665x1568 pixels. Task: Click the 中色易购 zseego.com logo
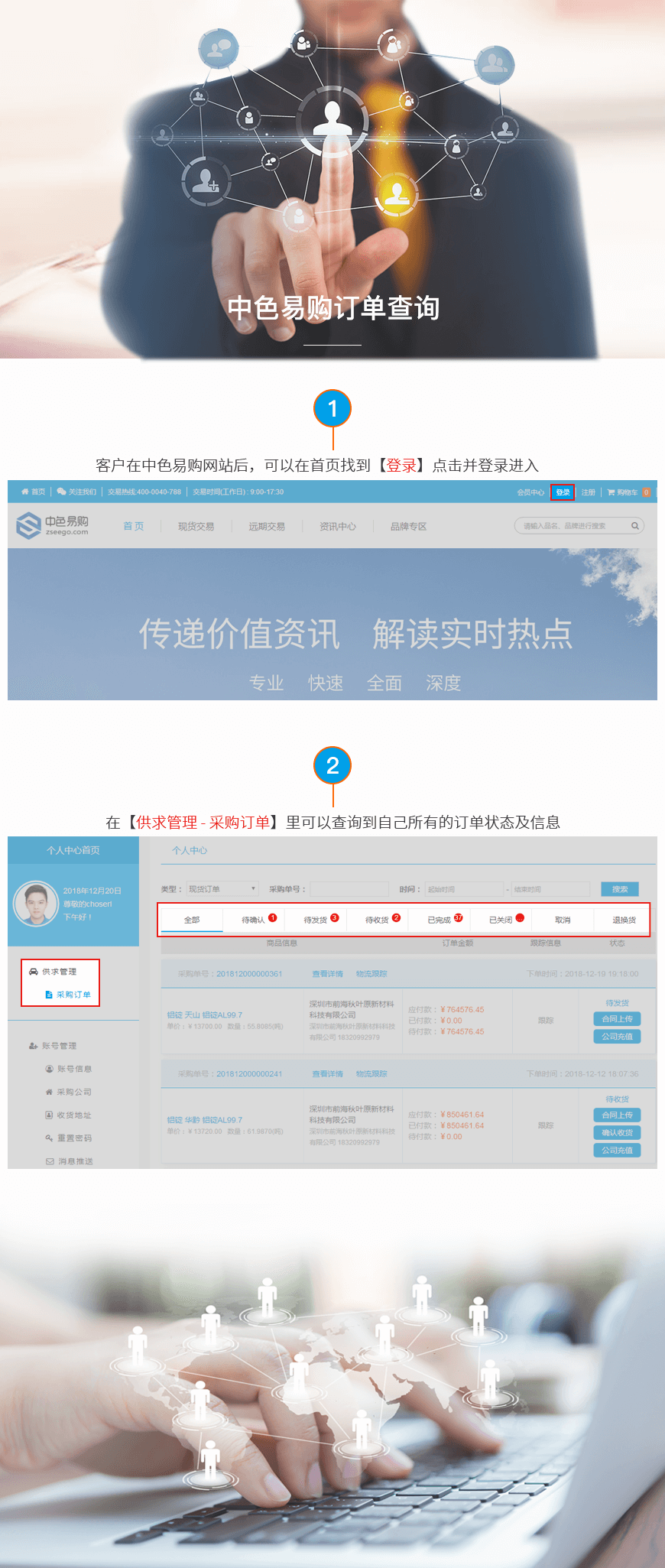52,525
